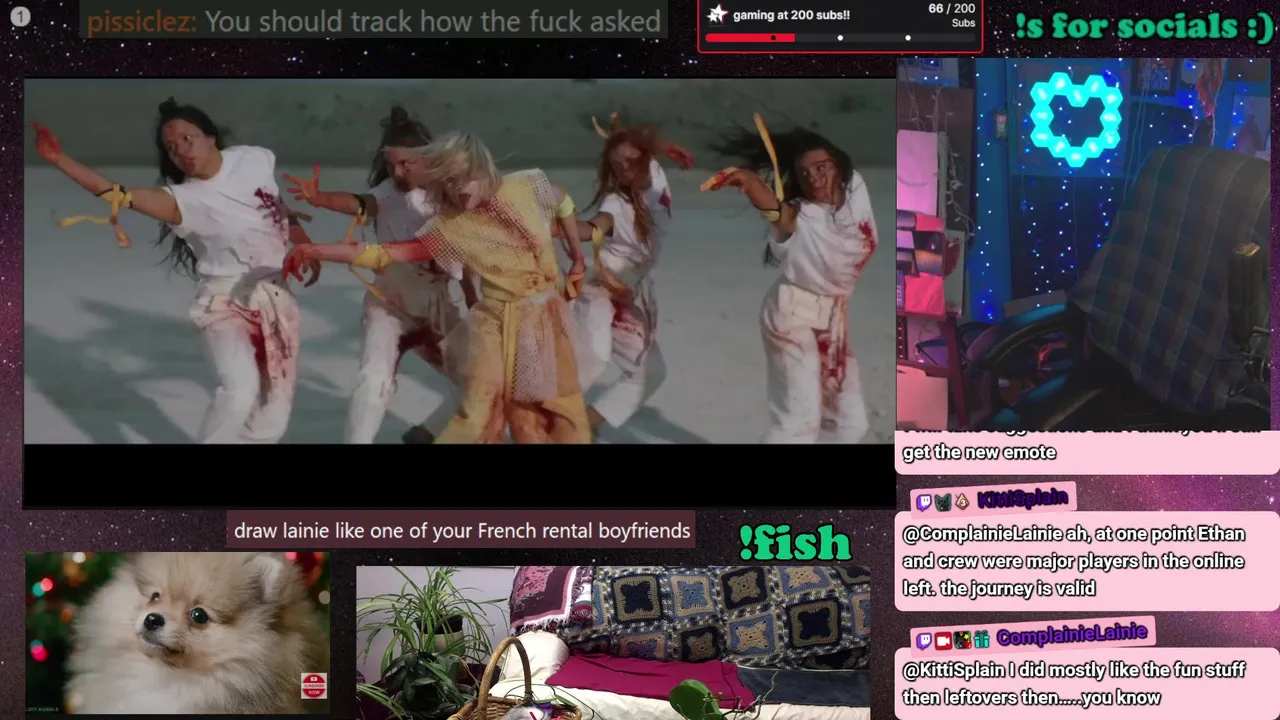Screen dimensions: 1280x720
Task: Click the main dancers video player
Action: (459, 293)
